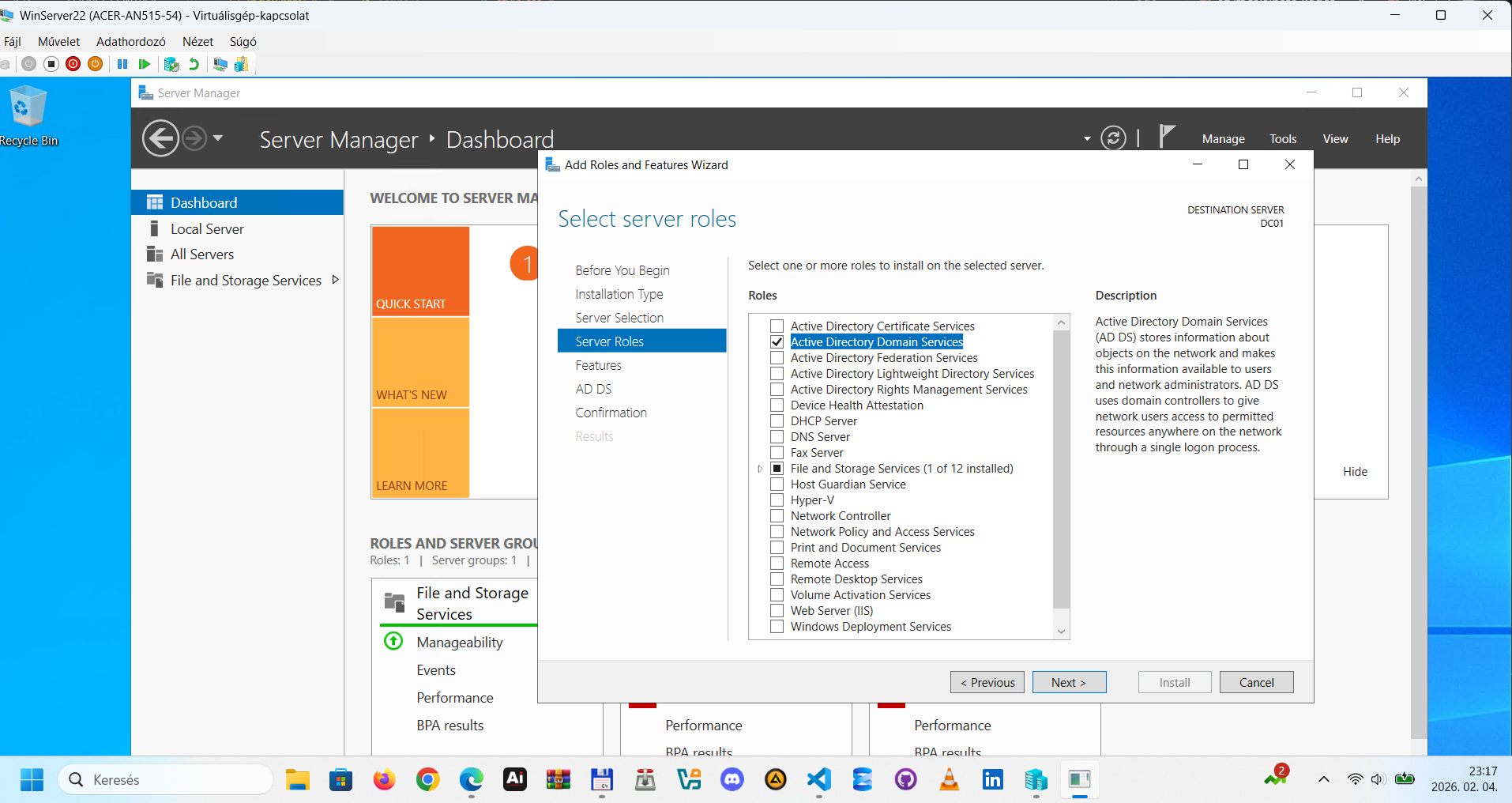This screenshot has width=1512, height=803.
Task: Create a checkpoint with the toolbar icon
Action: pos(171,64)
